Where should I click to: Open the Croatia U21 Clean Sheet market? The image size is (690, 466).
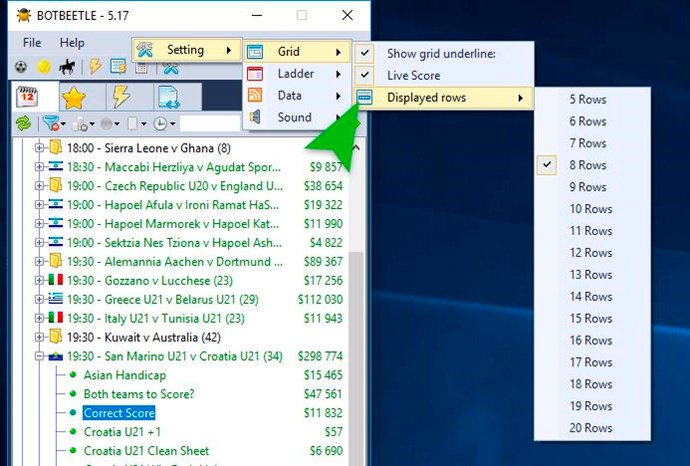(147, 451)
